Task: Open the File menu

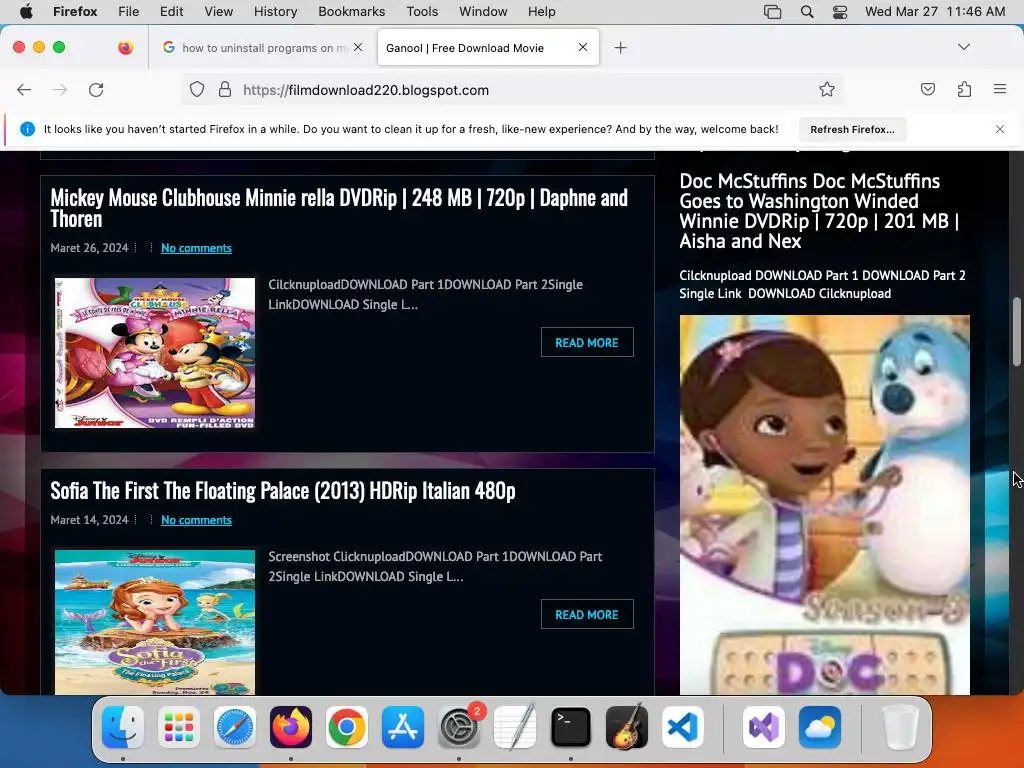Action: click(128, 11)
